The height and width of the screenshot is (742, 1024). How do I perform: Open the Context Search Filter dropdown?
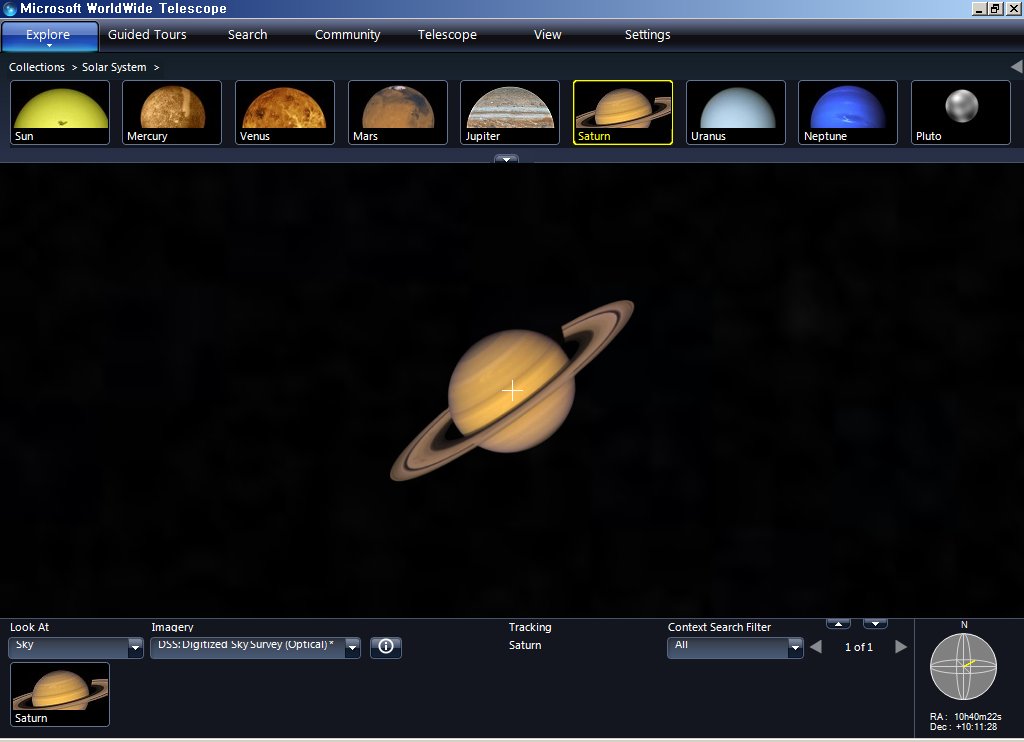click(735, 647)
